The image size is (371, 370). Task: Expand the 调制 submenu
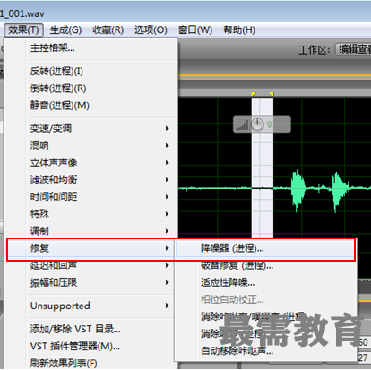[92, 231]
